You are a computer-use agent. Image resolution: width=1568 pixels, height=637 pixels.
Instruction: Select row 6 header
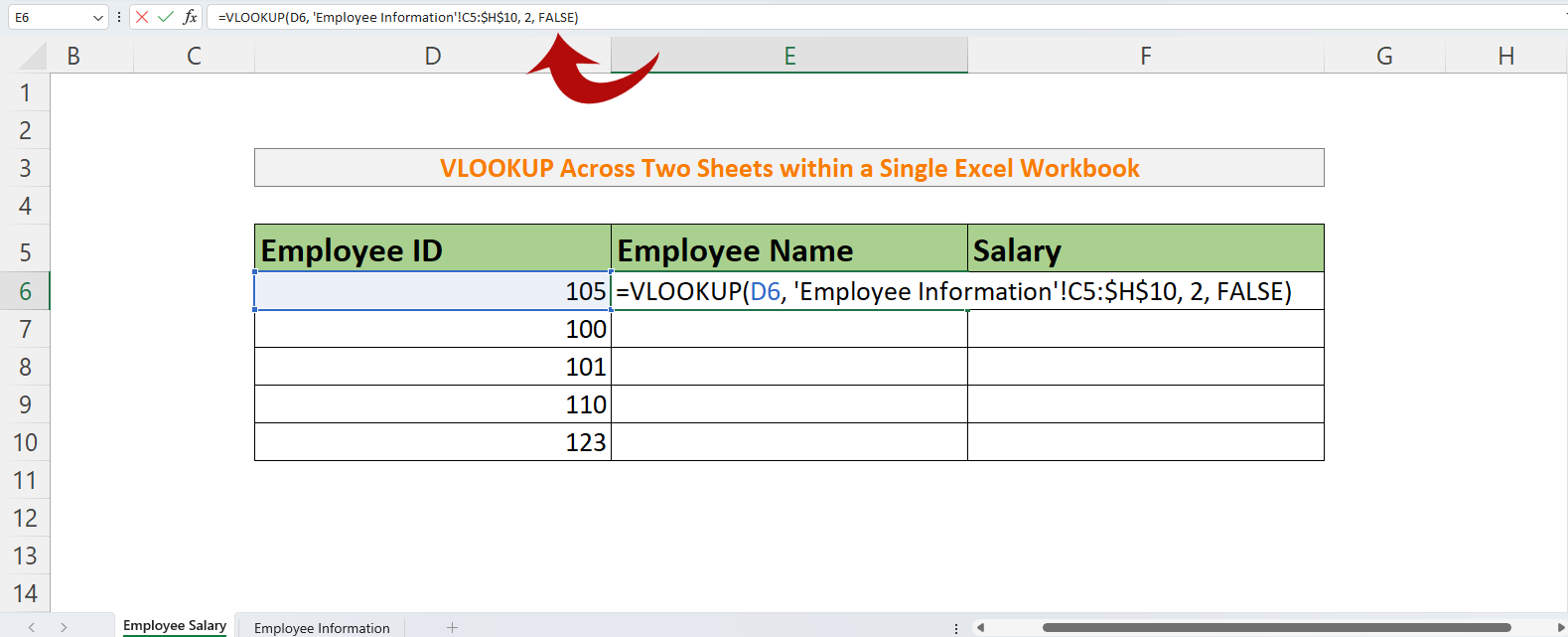(25, 291)
